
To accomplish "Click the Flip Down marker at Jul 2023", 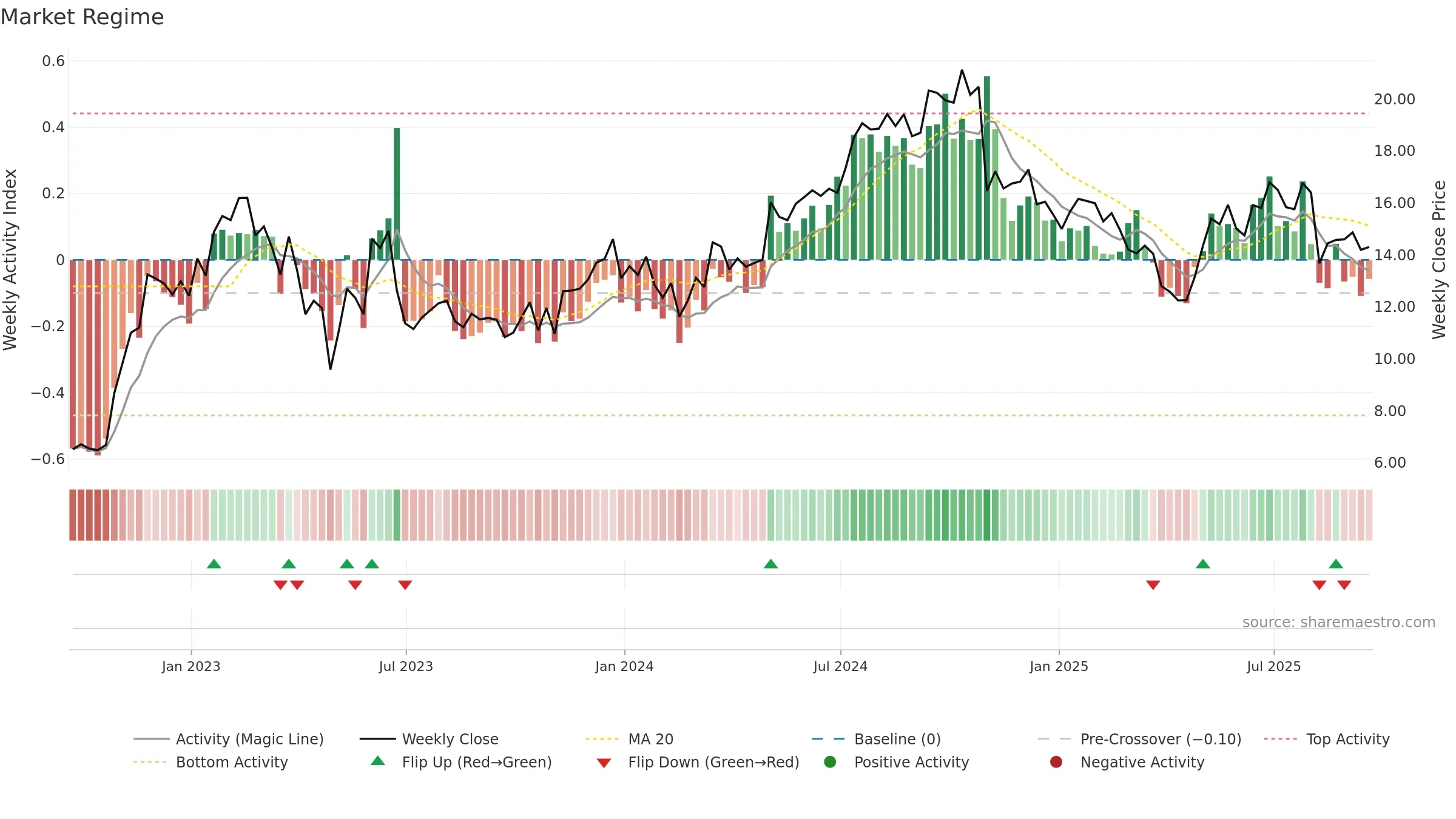I will coord(405,585).
